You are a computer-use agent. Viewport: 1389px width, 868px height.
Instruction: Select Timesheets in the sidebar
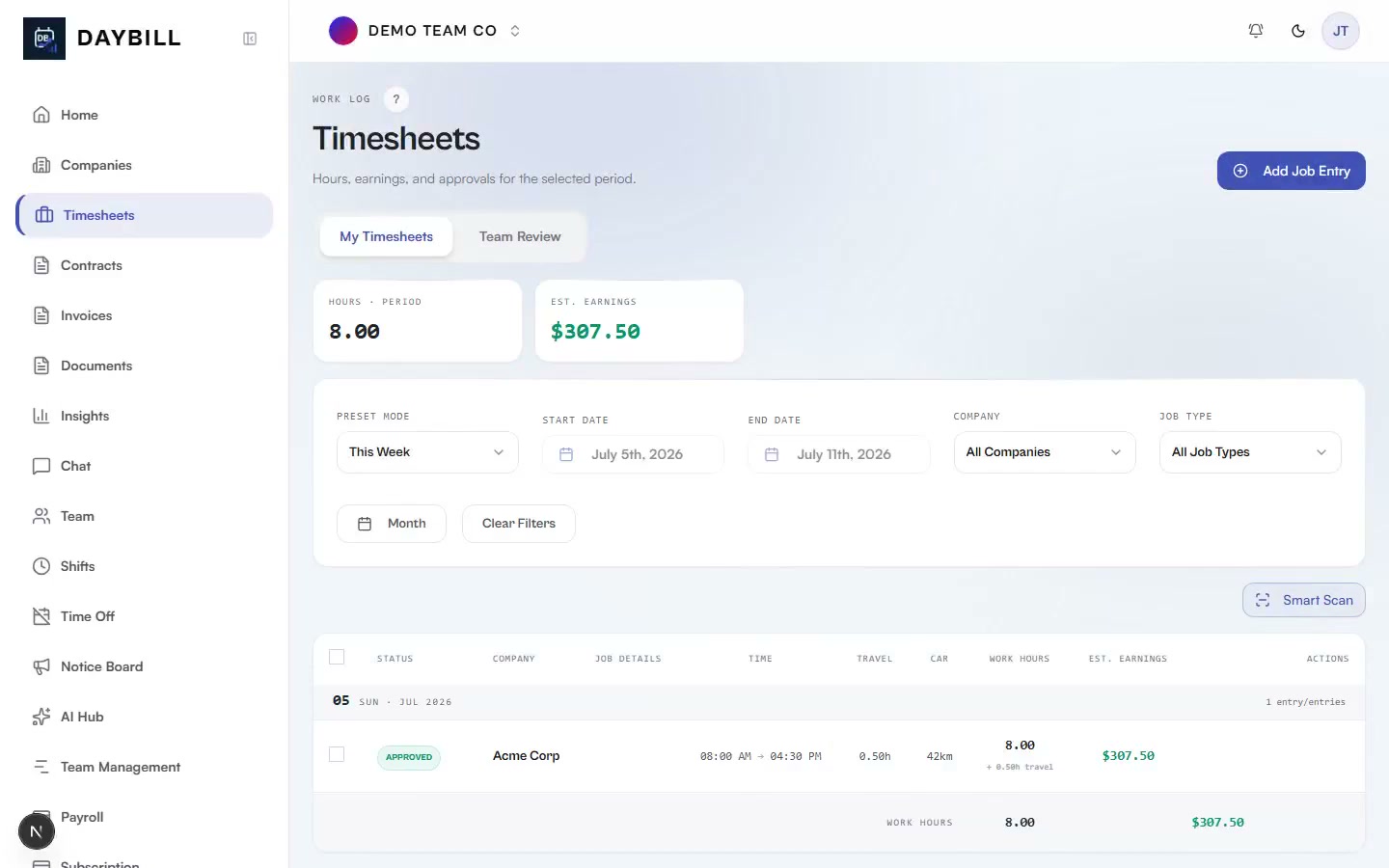pos(145,215)
